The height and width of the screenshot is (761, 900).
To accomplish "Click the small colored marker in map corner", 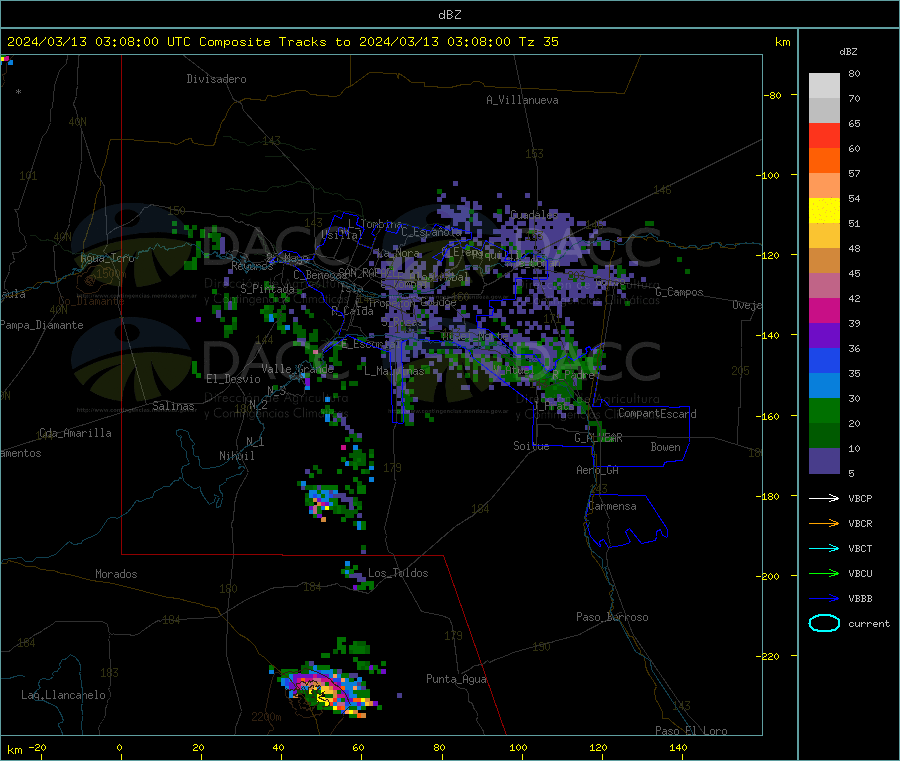I will click(7, 60).
